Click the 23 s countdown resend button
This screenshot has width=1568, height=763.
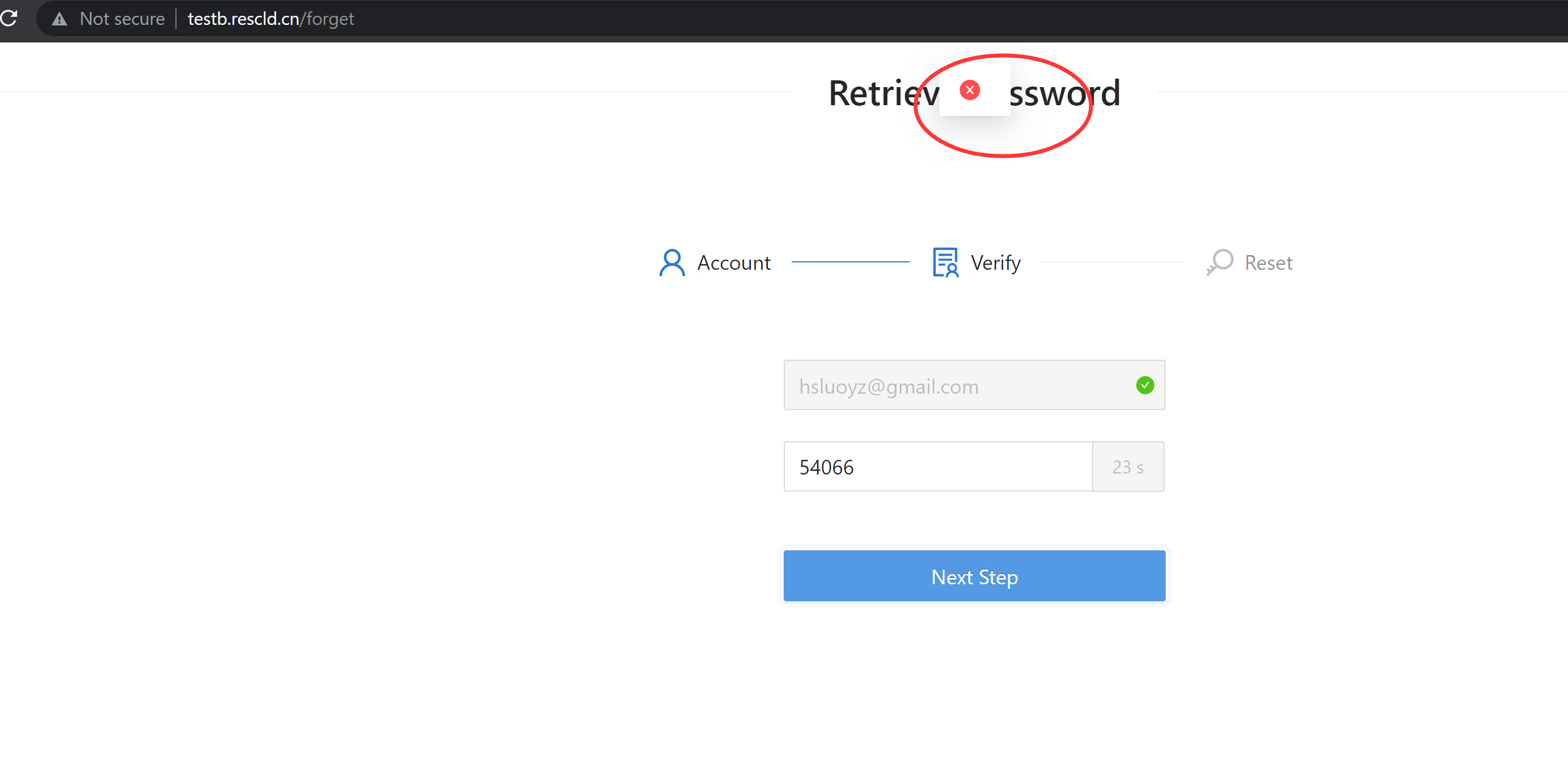point(1128,467)
